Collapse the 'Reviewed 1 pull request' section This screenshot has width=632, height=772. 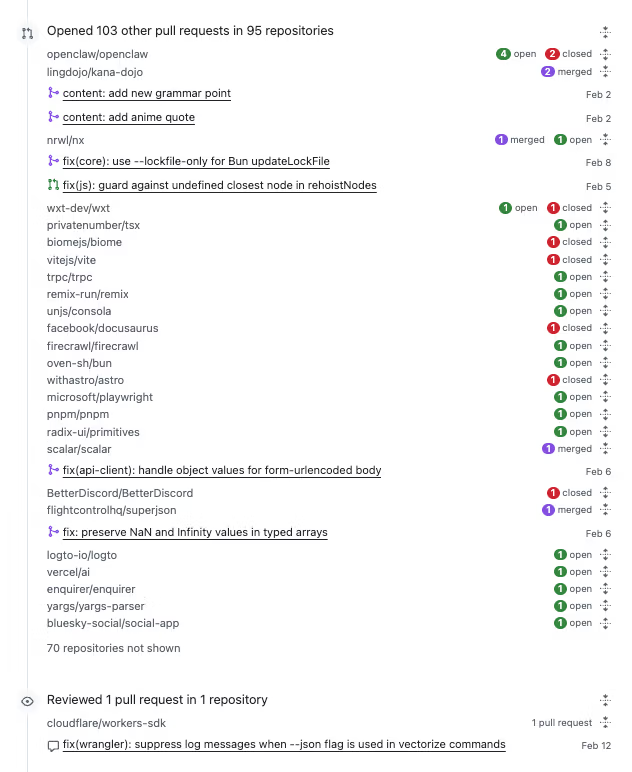coord(605,701)
